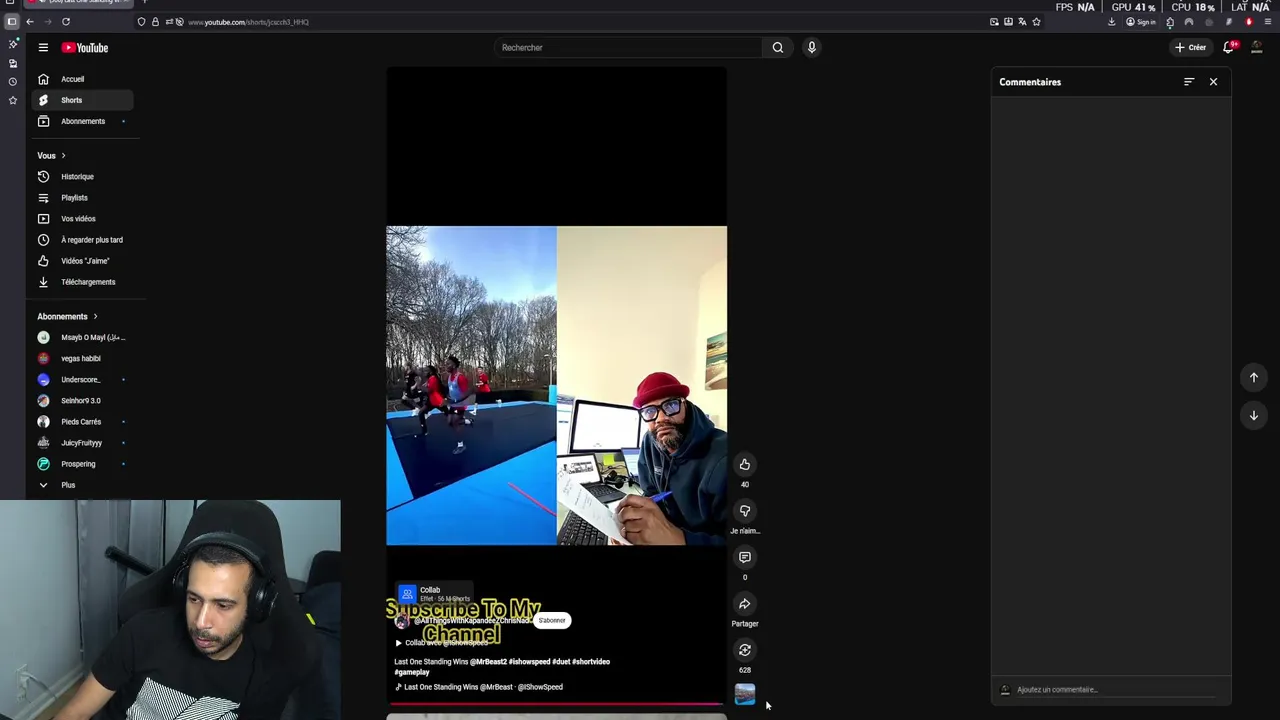Go to Accueil in sidebar
The width and height of the screenshot is (1280, 720).
81,79
